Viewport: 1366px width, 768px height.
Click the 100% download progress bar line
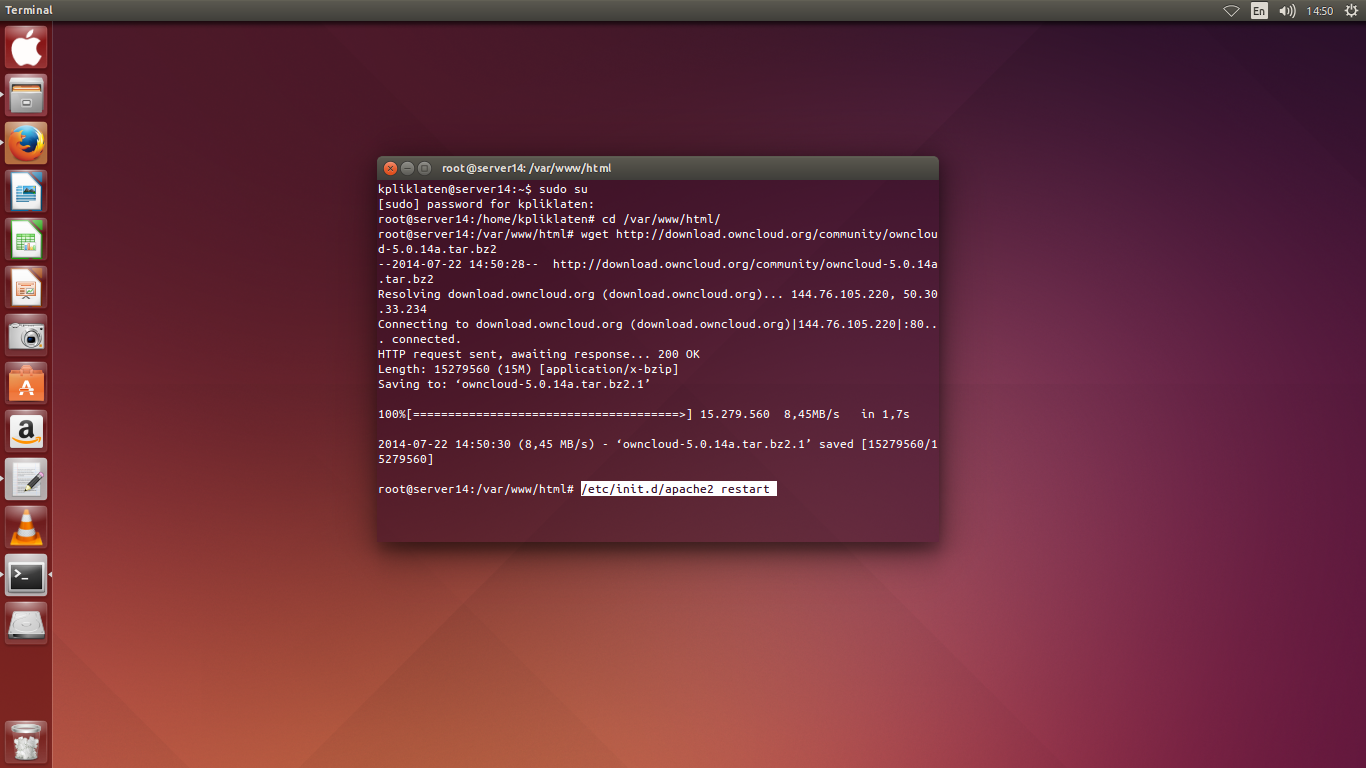pyautogui.click(x=644, y=414)
